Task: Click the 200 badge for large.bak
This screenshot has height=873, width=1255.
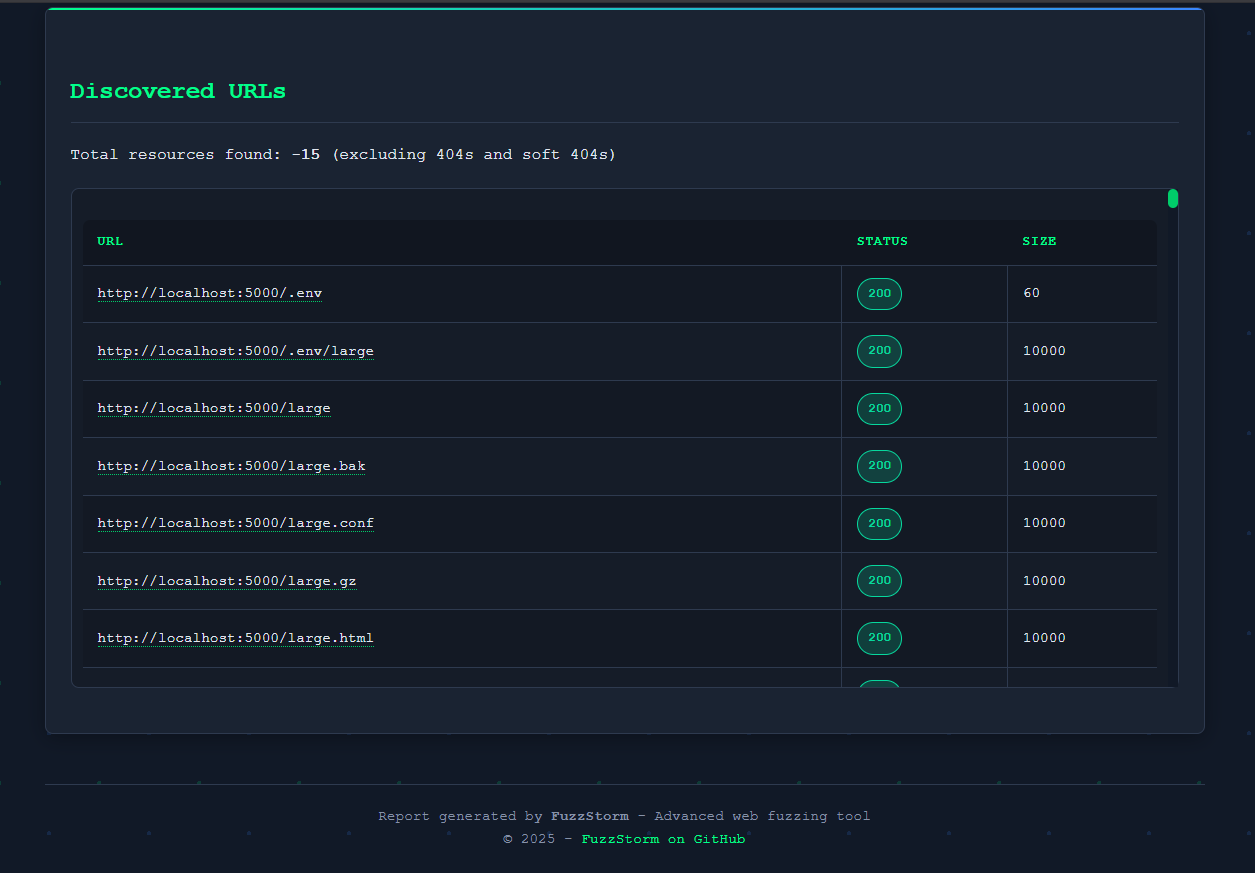Action: click(879, 466)
